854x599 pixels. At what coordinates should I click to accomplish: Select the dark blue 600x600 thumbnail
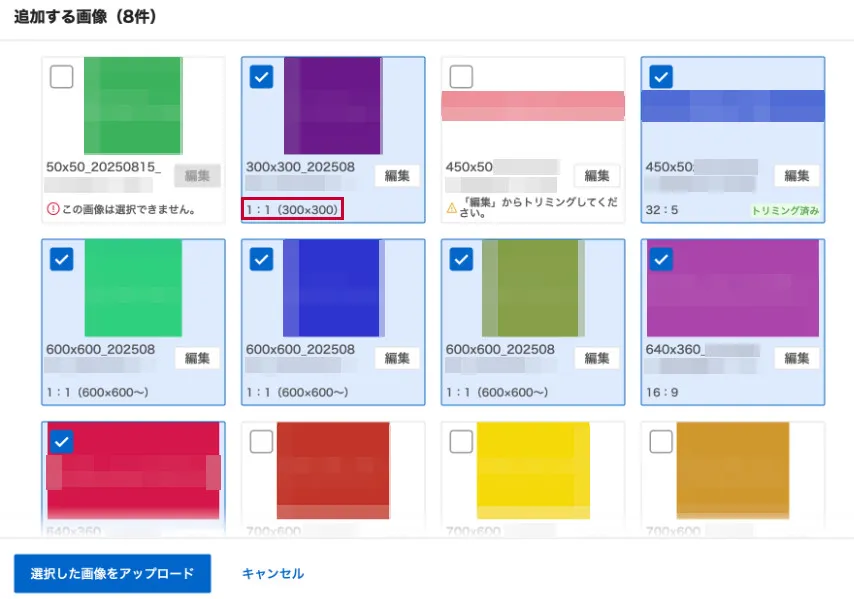point(332,287)
